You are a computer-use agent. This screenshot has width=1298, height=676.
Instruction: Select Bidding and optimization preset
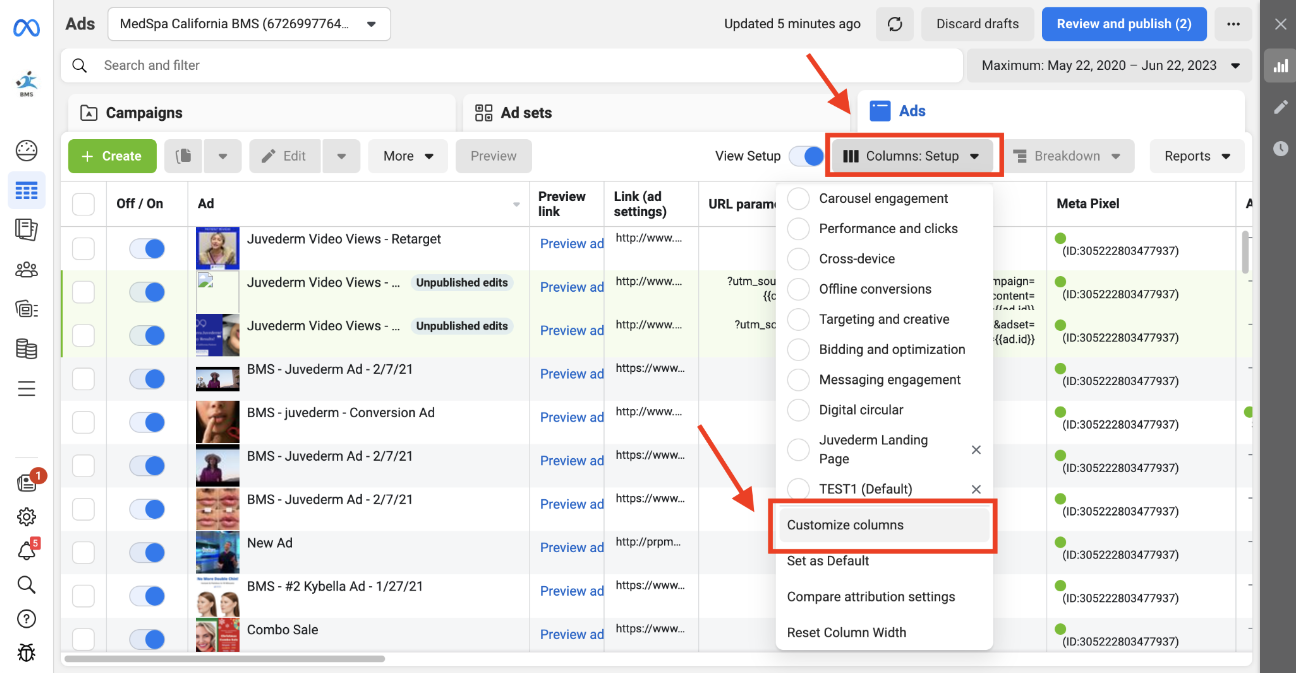click(x=799, y=350)
